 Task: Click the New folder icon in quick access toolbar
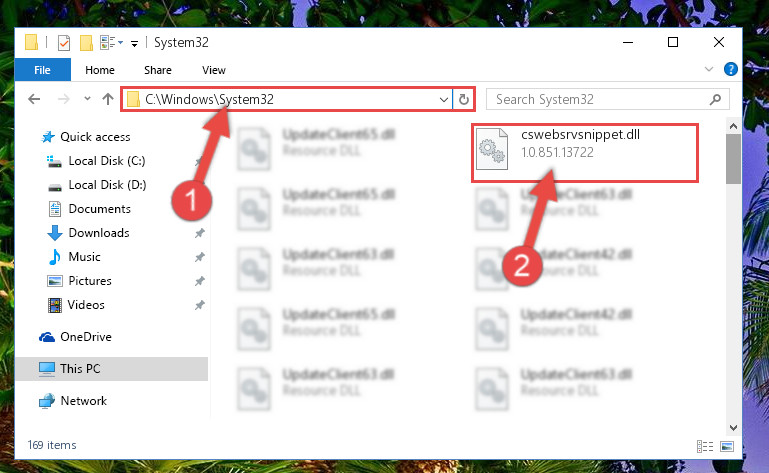pyautogui.click(x=86, y=43)
